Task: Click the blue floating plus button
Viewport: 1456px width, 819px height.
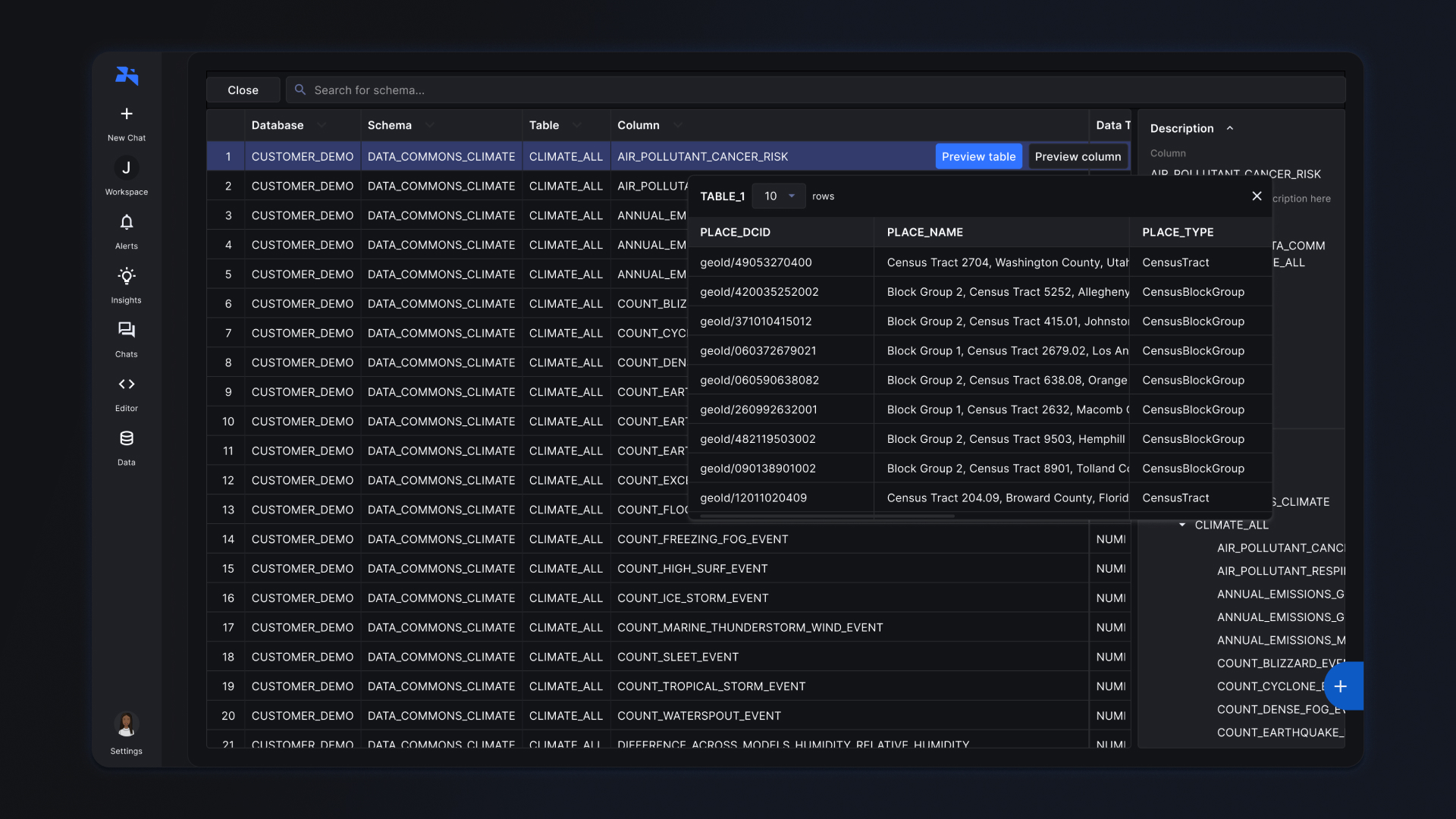Action: [1341, 686]
